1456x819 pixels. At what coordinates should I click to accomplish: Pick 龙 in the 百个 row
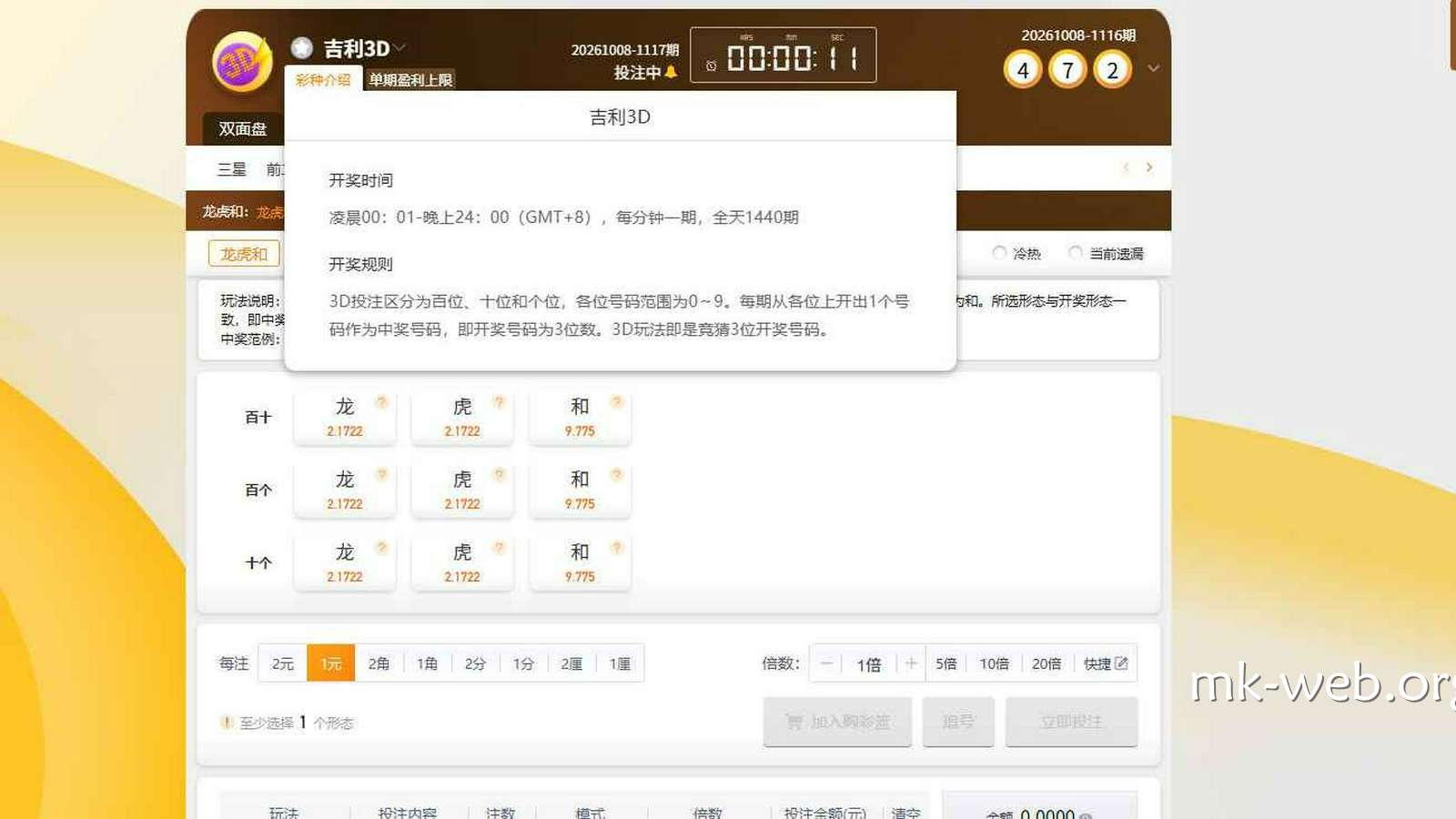(x=345, y=490)
